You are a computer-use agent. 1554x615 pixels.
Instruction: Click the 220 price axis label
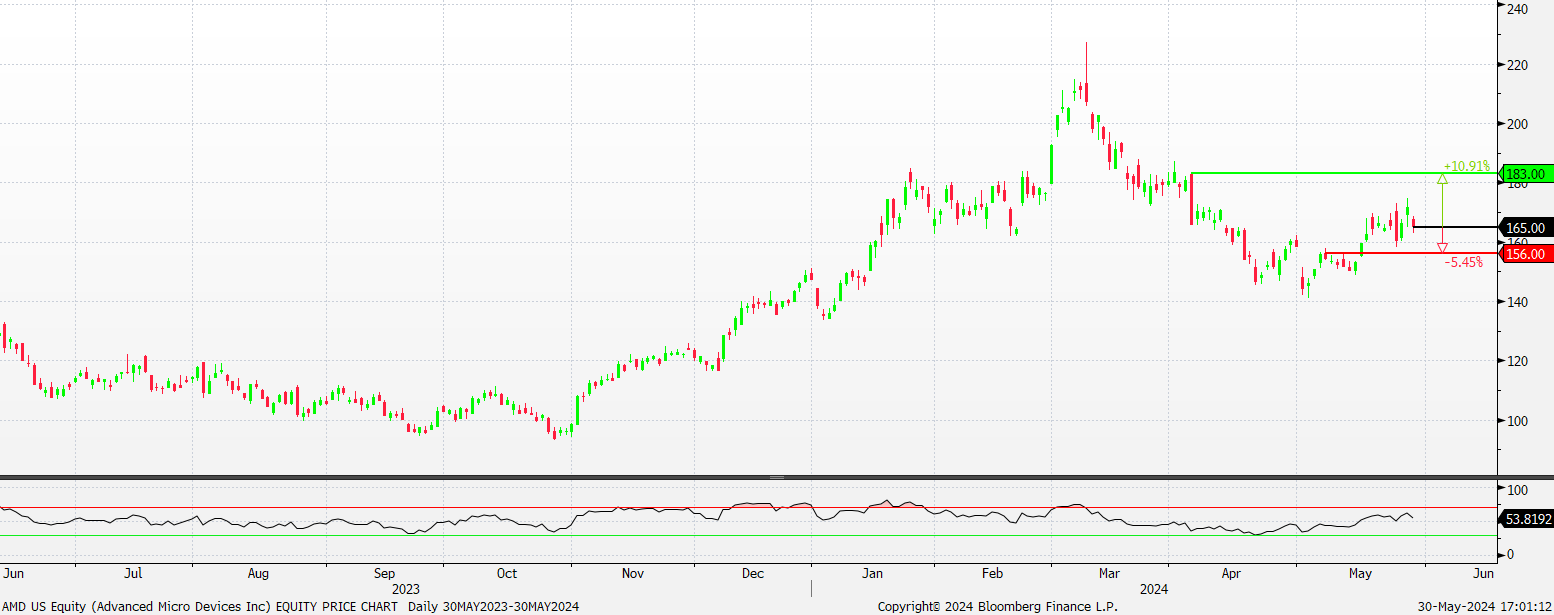pos(1517,65)
